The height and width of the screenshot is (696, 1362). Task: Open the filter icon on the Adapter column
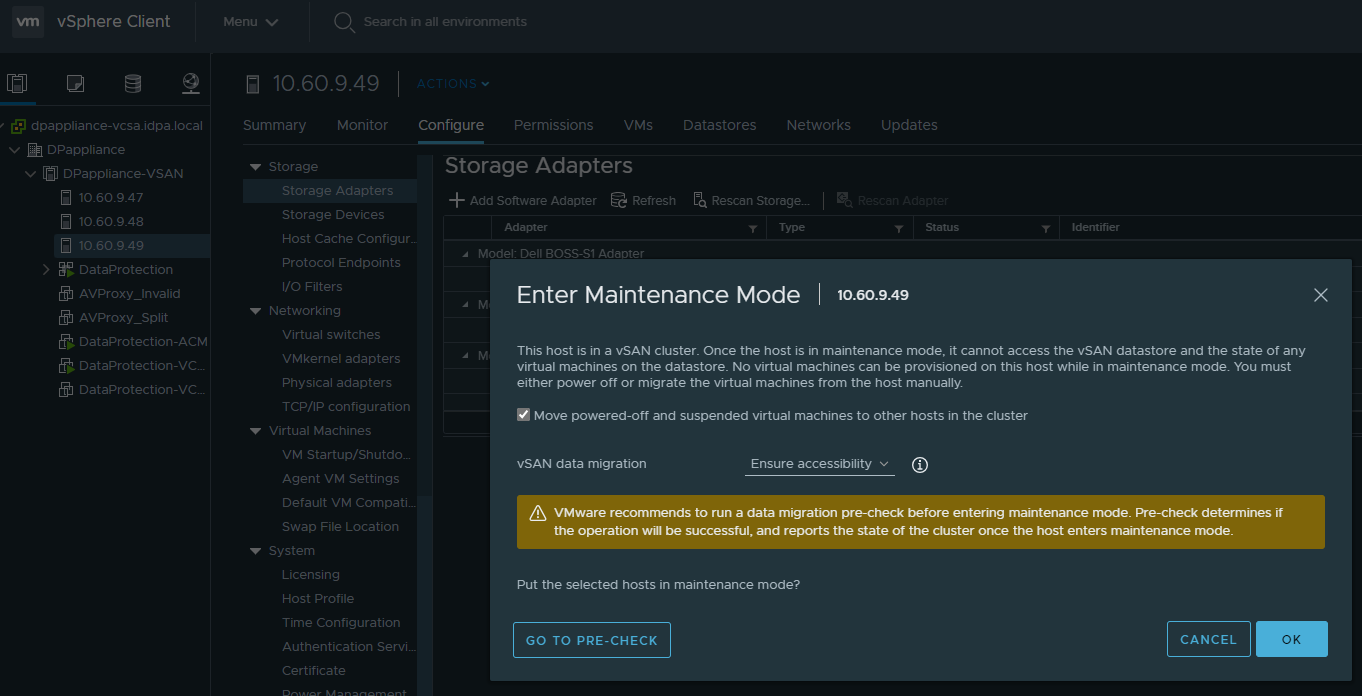tap(754, 227)
